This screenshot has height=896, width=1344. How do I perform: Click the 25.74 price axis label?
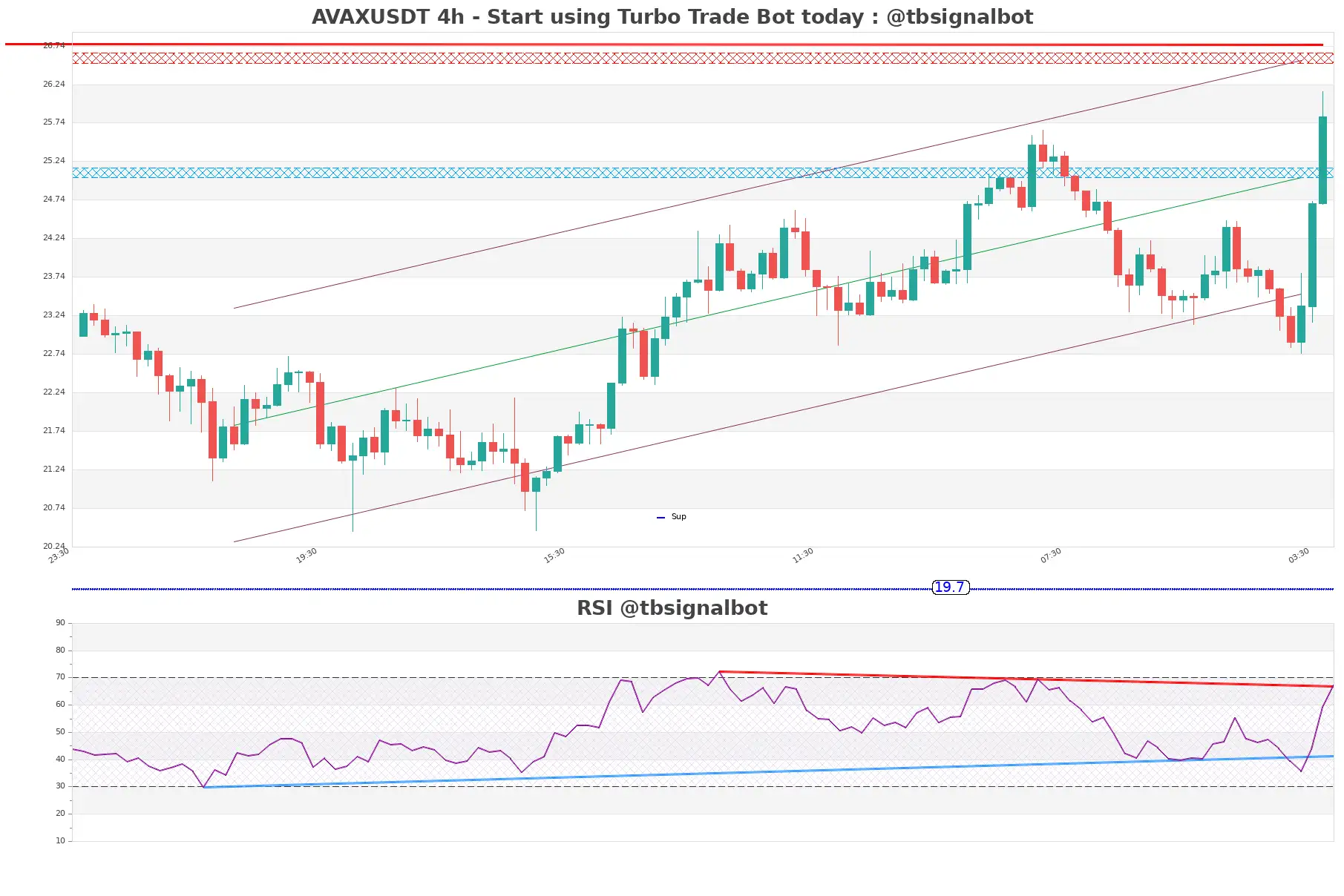pos(53,122)
